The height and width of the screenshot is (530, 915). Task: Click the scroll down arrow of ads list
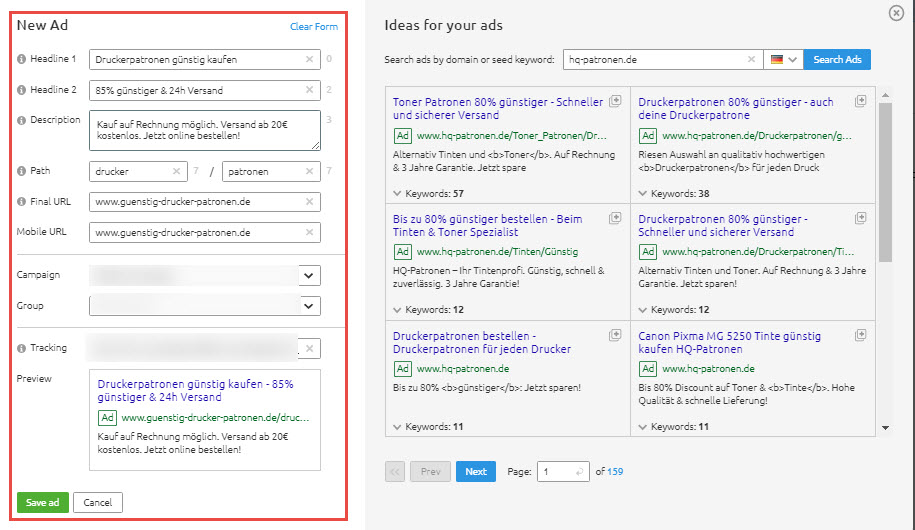885,428
